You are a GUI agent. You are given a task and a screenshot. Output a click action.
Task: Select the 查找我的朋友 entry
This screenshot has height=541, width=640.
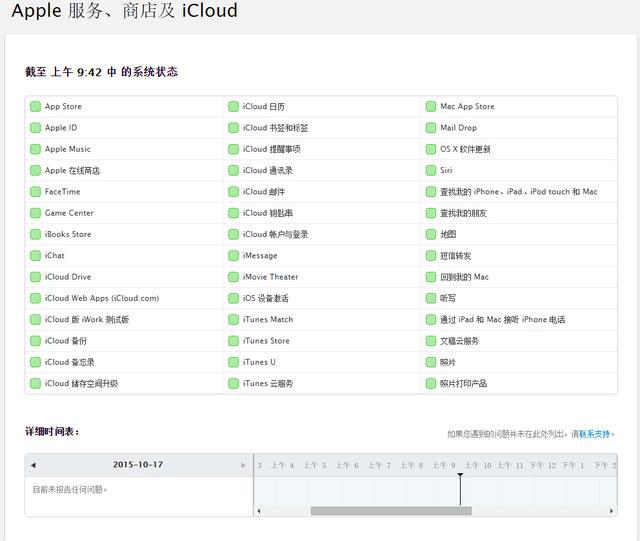tap(463, 213)
